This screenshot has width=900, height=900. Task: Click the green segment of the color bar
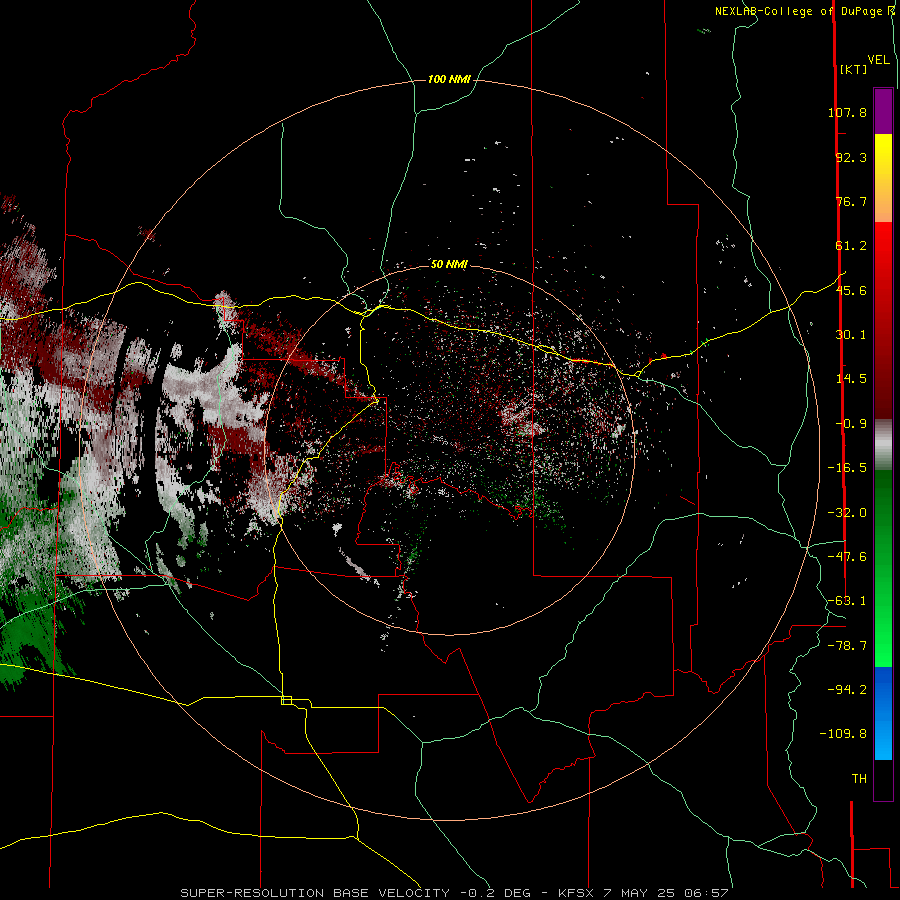883,568
